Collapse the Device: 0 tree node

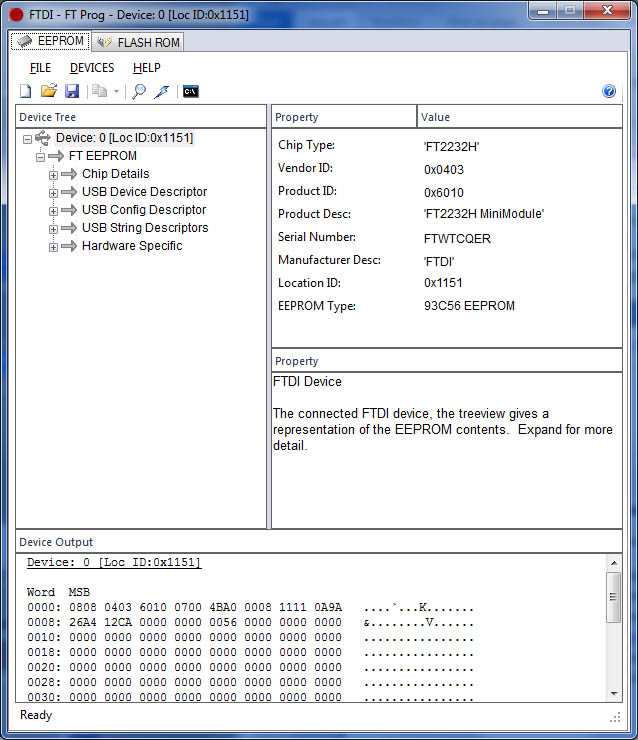click(27, 139)
